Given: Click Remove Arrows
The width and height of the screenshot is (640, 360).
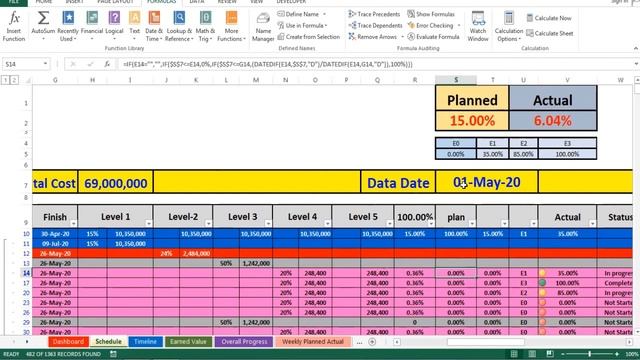Looking at the screenshot, I should (x=373, y=37).
